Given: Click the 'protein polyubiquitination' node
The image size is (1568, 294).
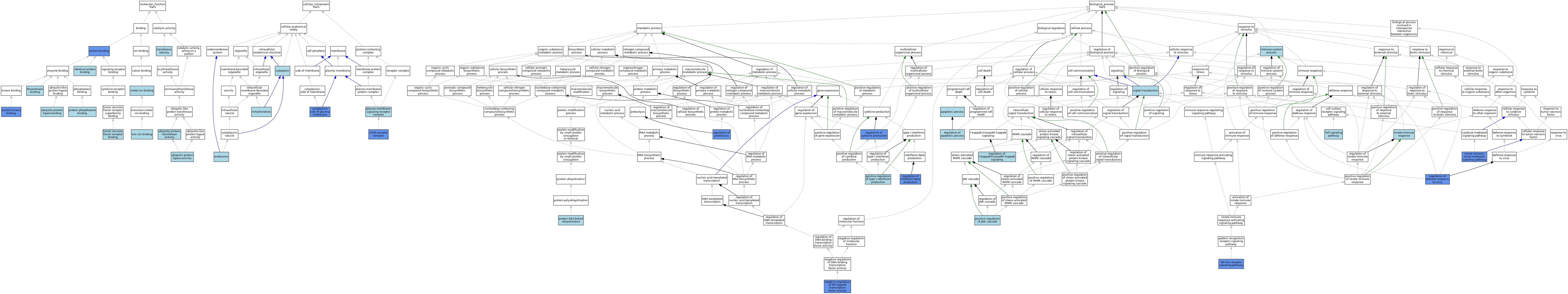Looking at the screenshot, I should coord(571,200).
